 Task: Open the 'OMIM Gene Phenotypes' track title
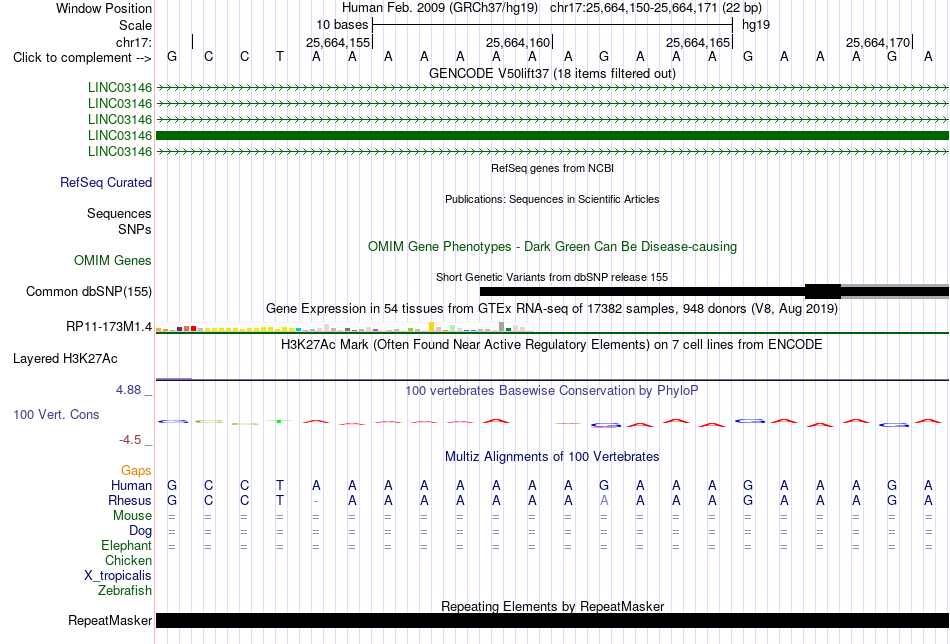(552, 247)
